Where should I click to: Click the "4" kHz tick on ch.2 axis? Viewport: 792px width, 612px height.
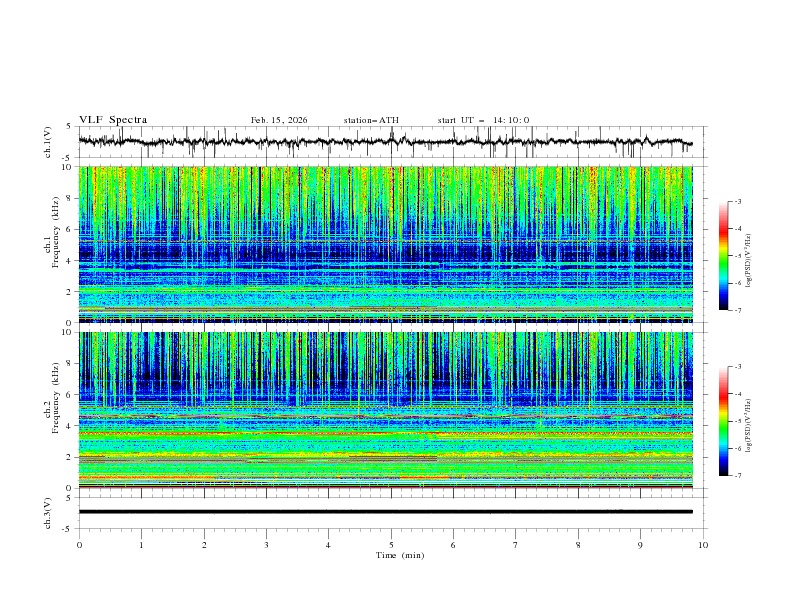pos(70,426)
